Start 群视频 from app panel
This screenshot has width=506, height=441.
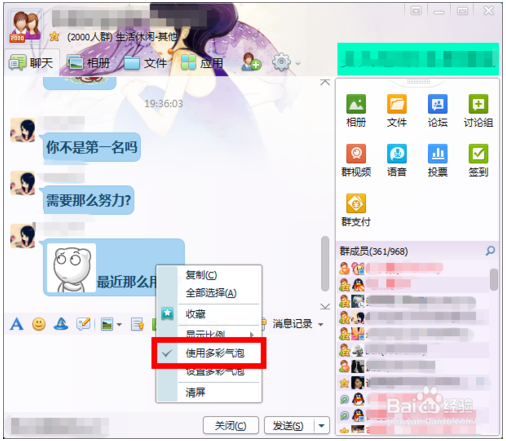click(x=356, y=160)
